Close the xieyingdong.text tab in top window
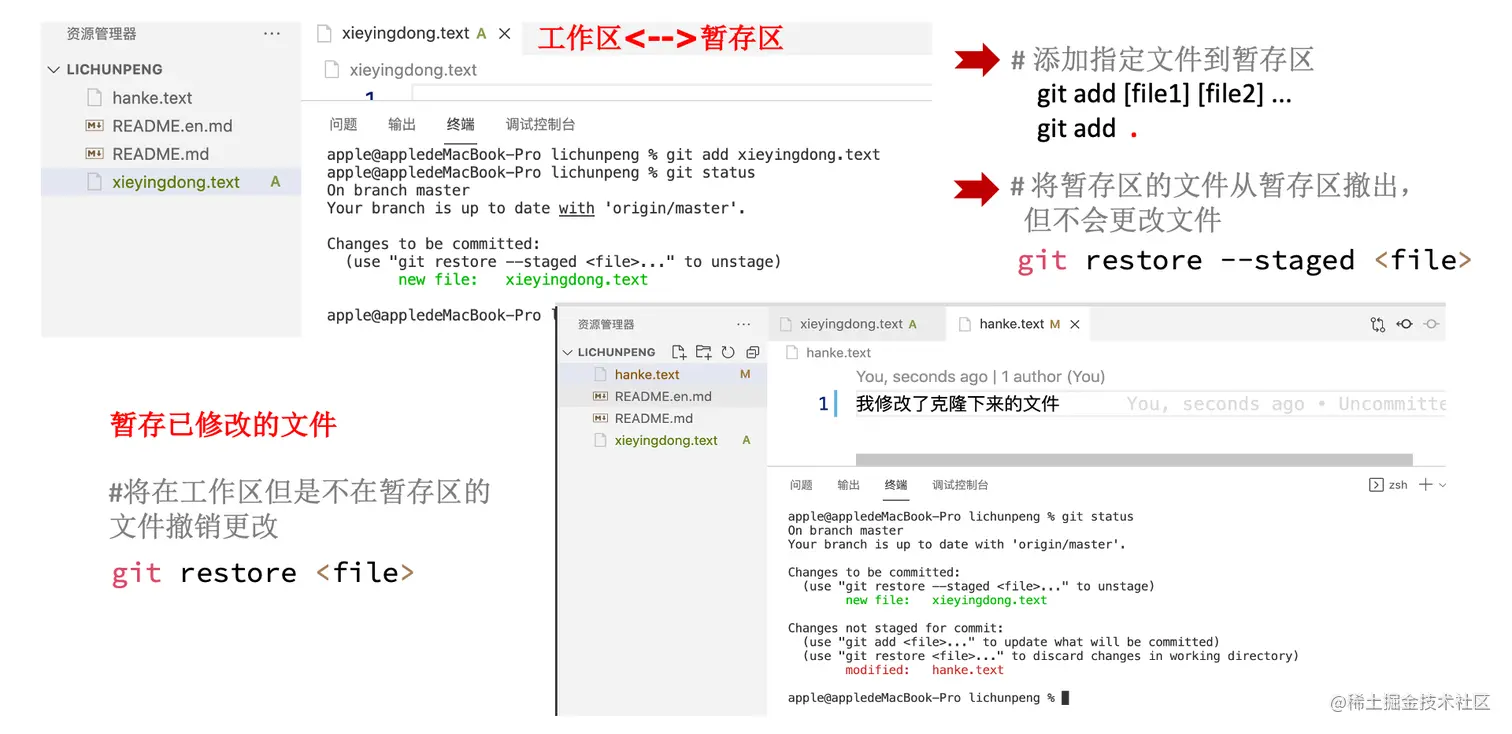The image size is (1512, 734). (505, 33)
